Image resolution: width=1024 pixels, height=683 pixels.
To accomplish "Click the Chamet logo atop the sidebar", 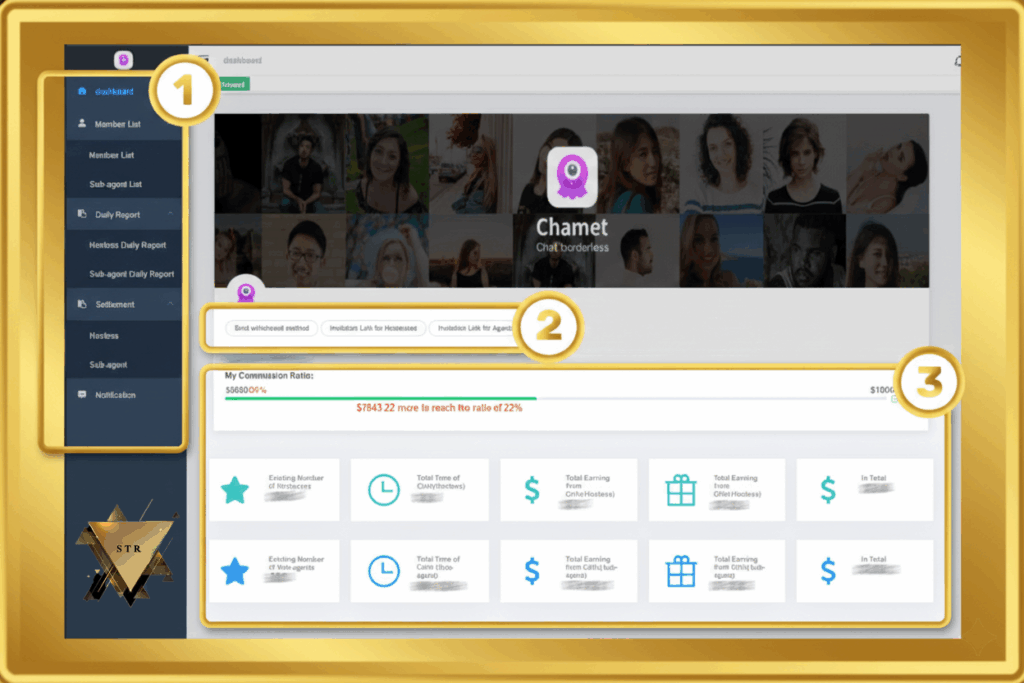I will 123,60.
